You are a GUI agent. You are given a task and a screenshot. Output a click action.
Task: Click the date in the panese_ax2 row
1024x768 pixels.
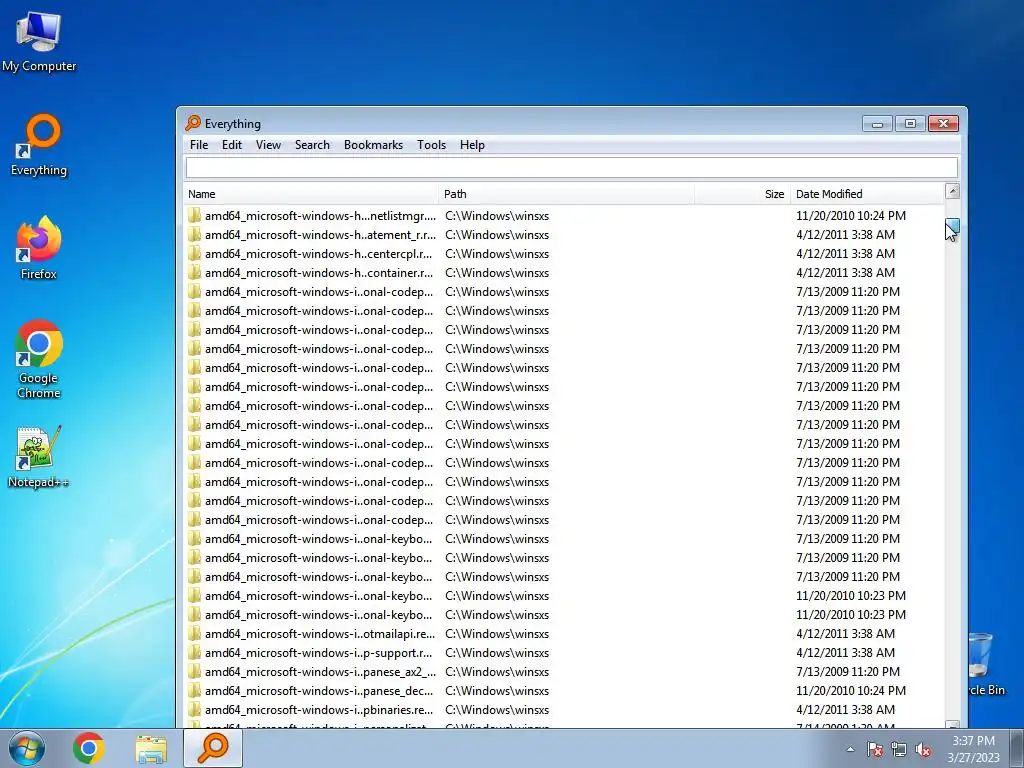pyautogui.click(x=848, y=671)
